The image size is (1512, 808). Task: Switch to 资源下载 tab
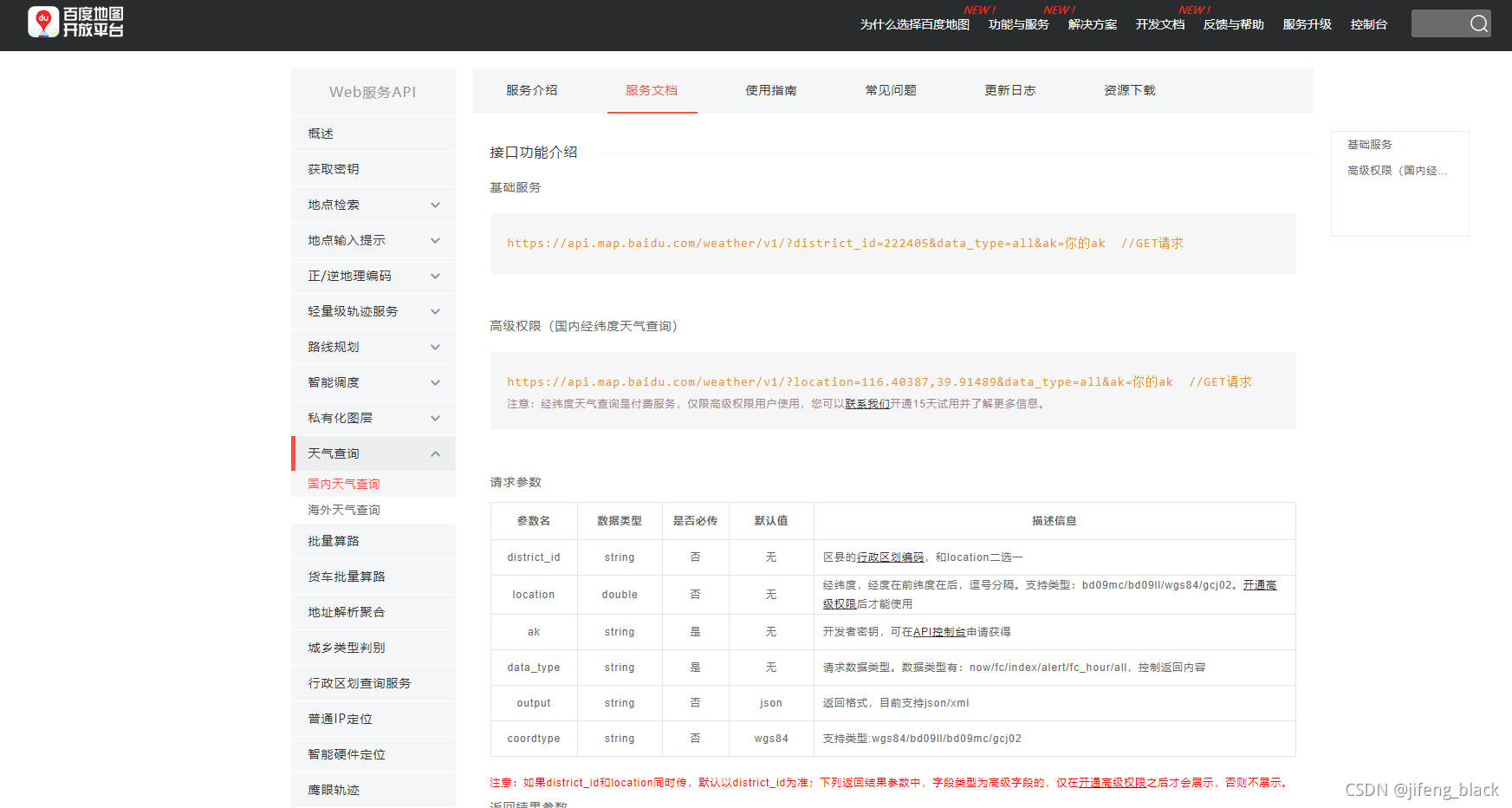(x=1130, y=90)
